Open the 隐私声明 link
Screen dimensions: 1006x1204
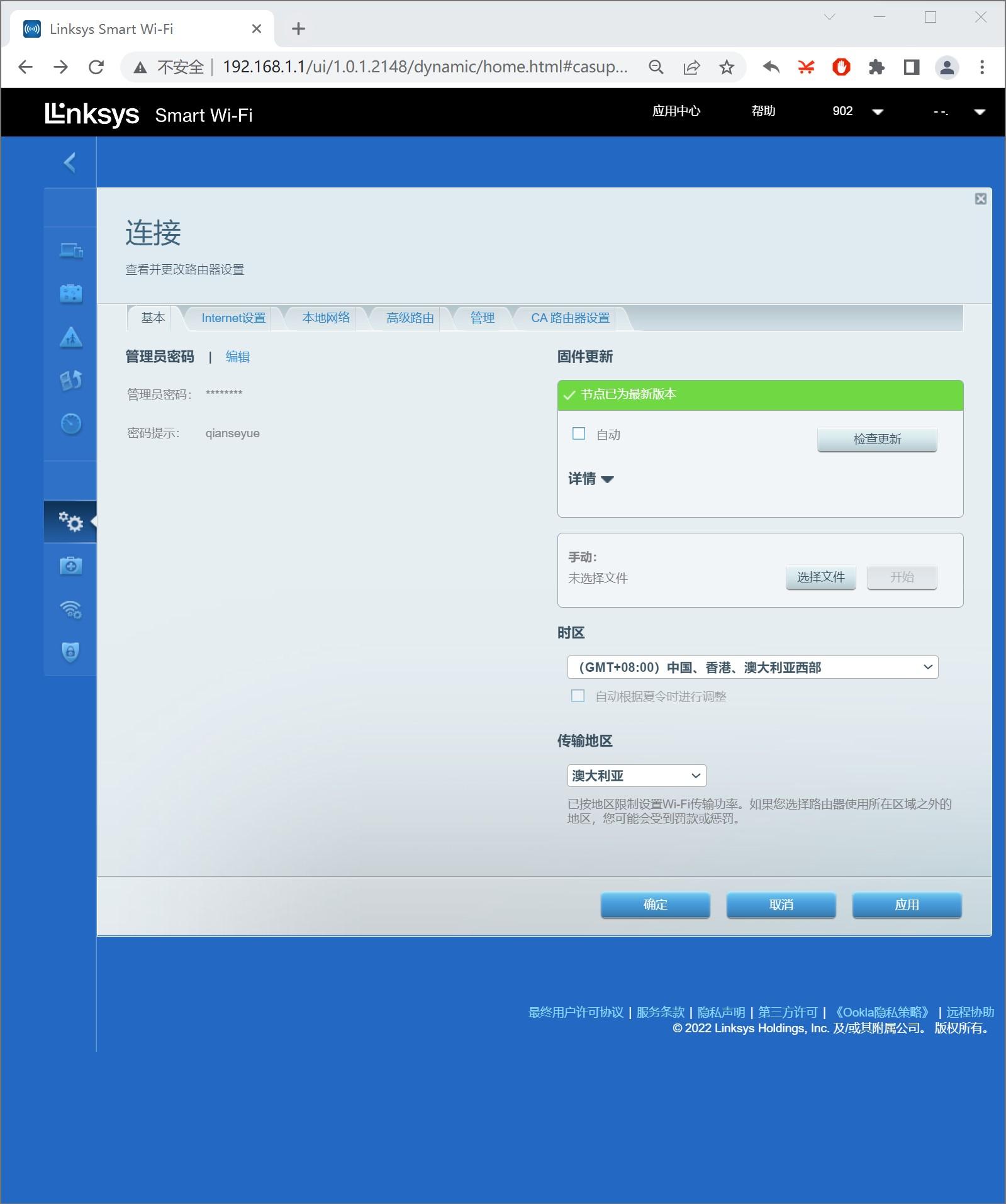(721, 1012)
